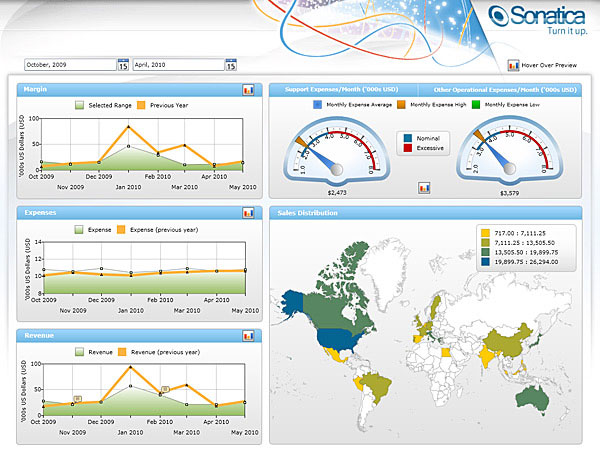This screenshot has width=600, height=452.
Task: Click the Hover Over Preview label
Action: 549,66
